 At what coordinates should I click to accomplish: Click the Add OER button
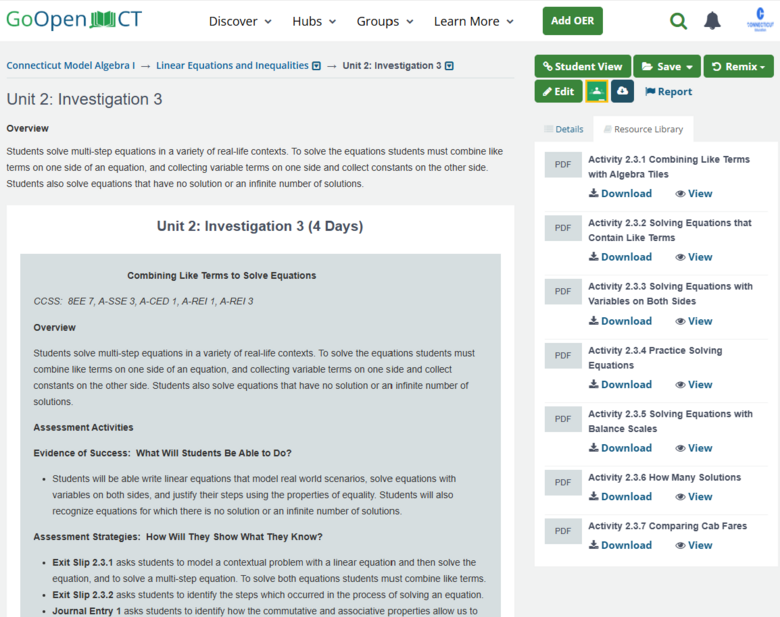pos(572,21)
